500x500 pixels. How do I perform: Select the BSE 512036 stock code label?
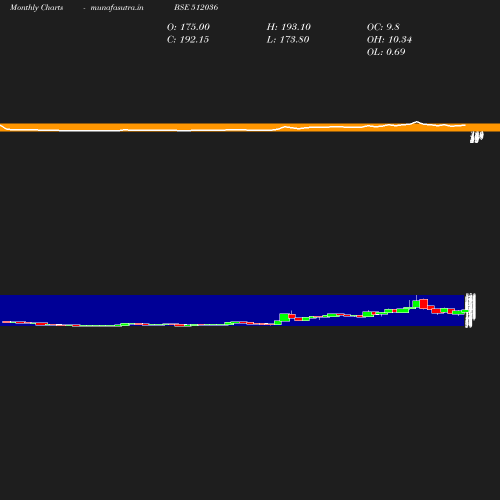coord(196,7)
